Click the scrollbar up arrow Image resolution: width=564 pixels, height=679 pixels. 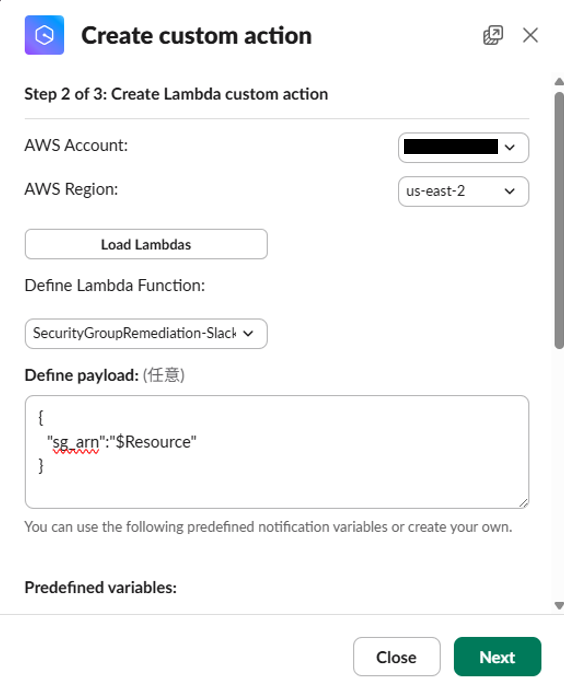click(x=559, y=81)
